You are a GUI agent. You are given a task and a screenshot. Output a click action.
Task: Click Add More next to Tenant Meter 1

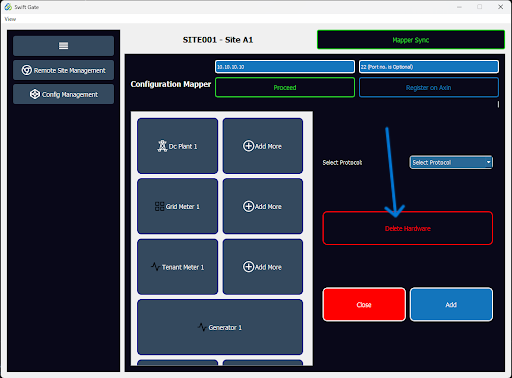click(263, 267)
